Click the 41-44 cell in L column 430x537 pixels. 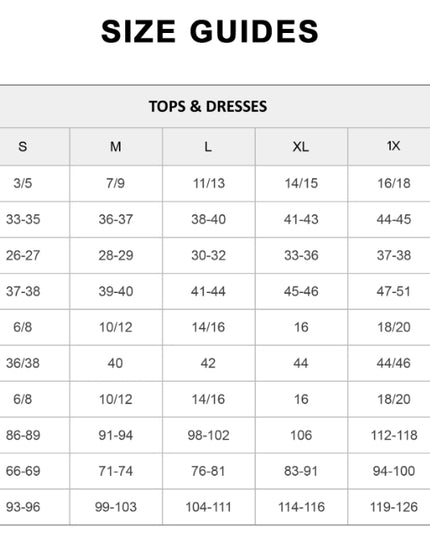[x=208, y=291]
